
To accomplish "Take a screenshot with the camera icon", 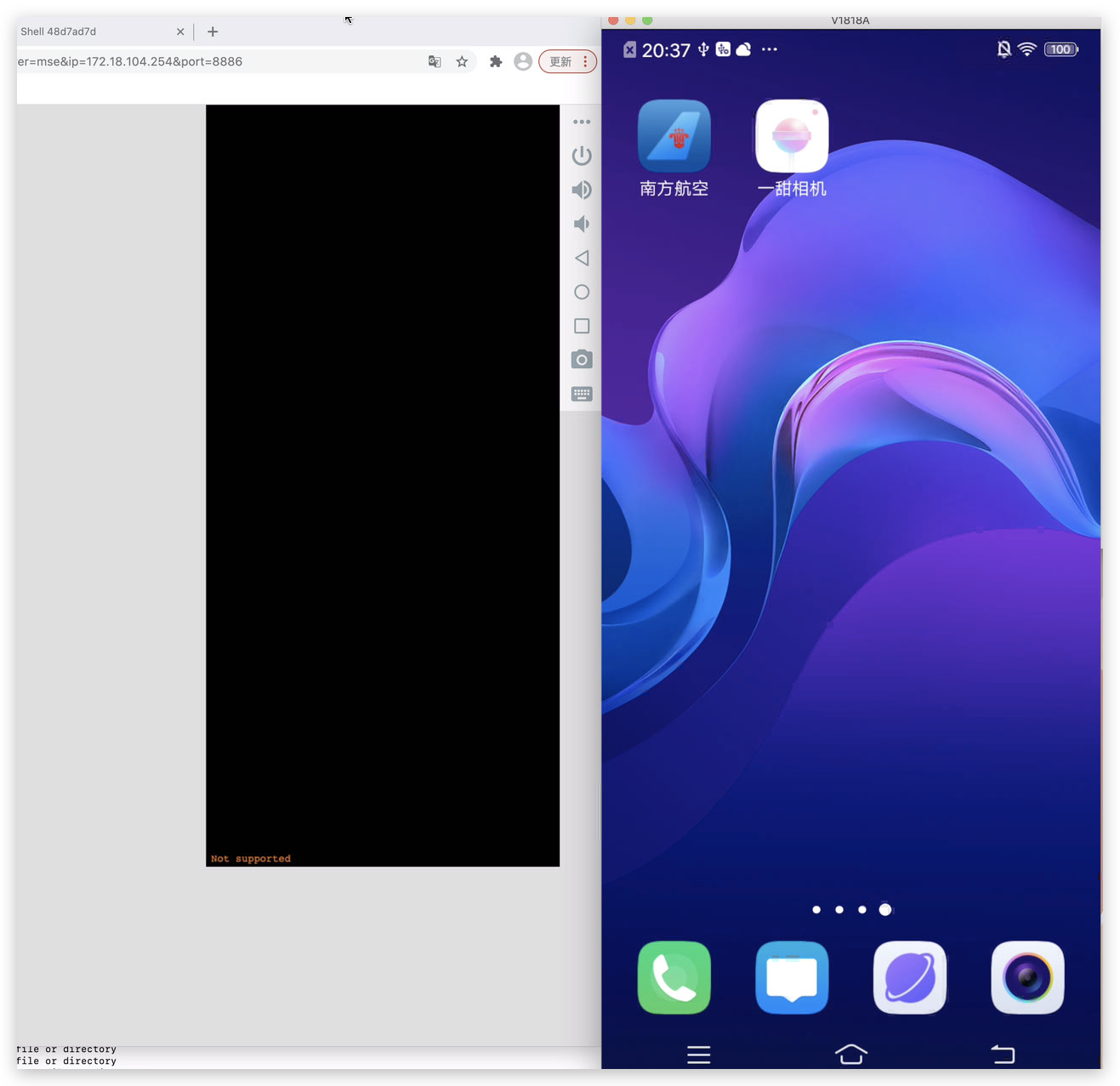I will tap(582, 360).
